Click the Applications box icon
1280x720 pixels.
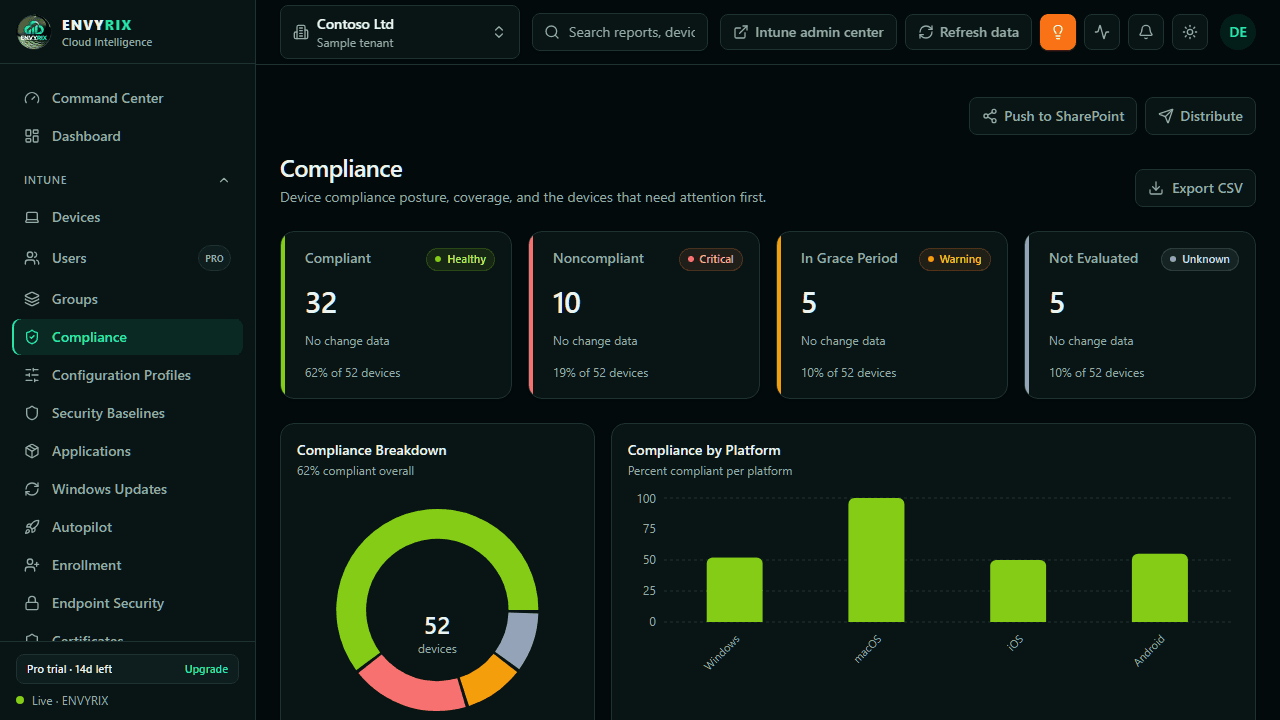pyautogui.click(x=32, y=451)
